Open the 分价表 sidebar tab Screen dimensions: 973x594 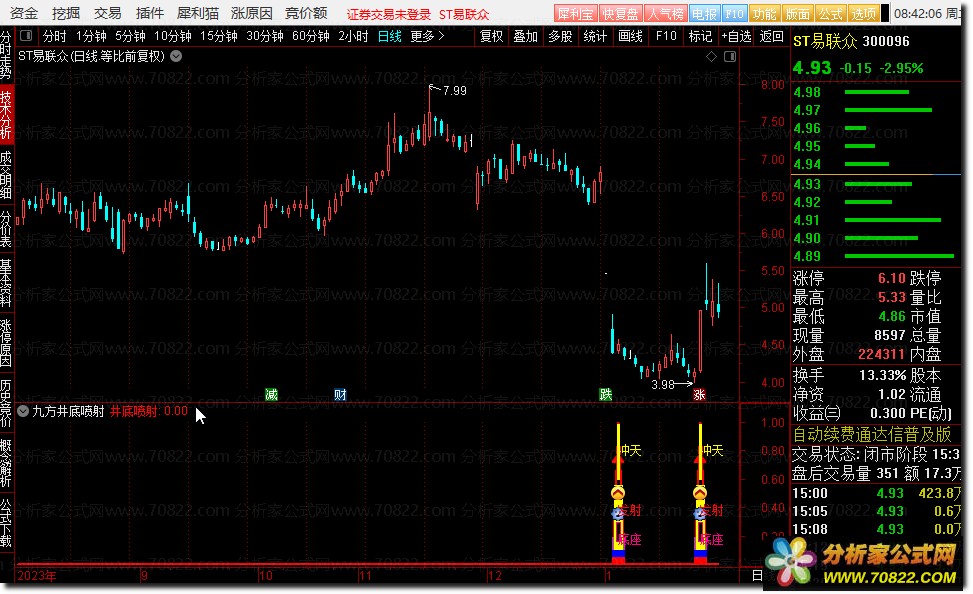click(x=6, y=230)
